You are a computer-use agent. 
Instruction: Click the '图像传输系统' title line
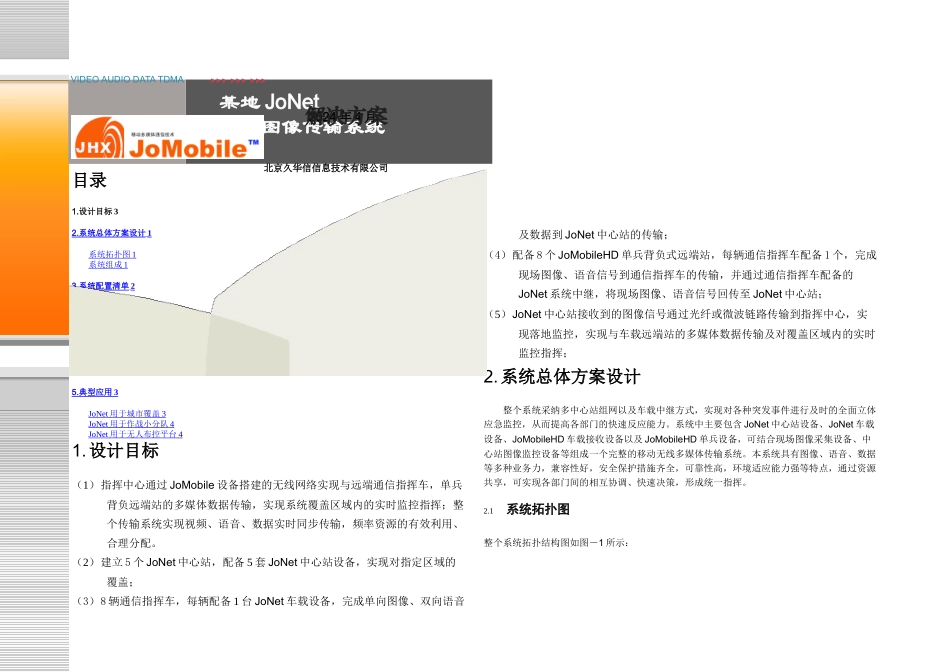pyautogui.click(x=324, y=127)
